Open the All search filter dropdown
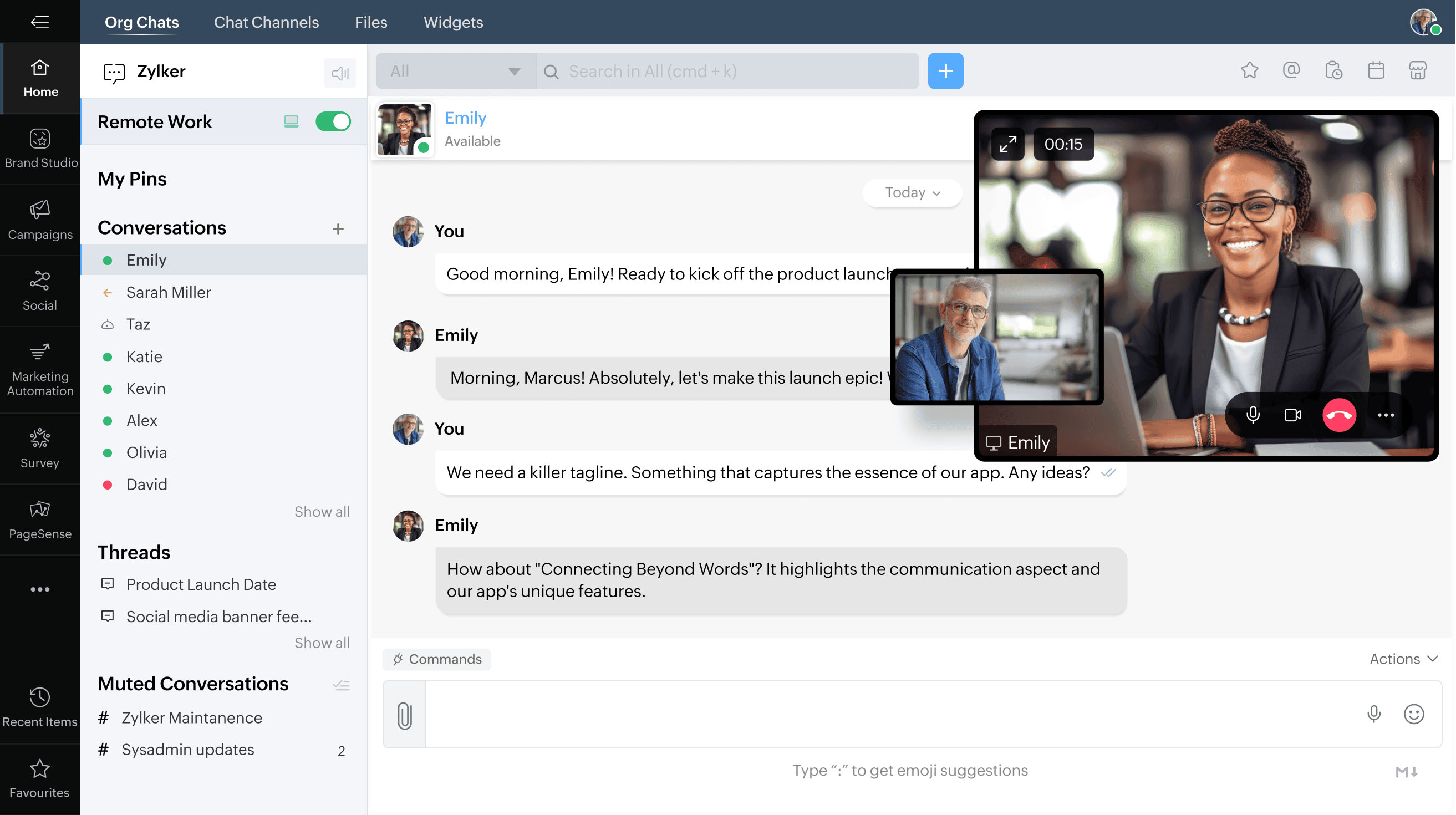The width and height of the screenshot is (1456, 815). click(x=455, y=71)
